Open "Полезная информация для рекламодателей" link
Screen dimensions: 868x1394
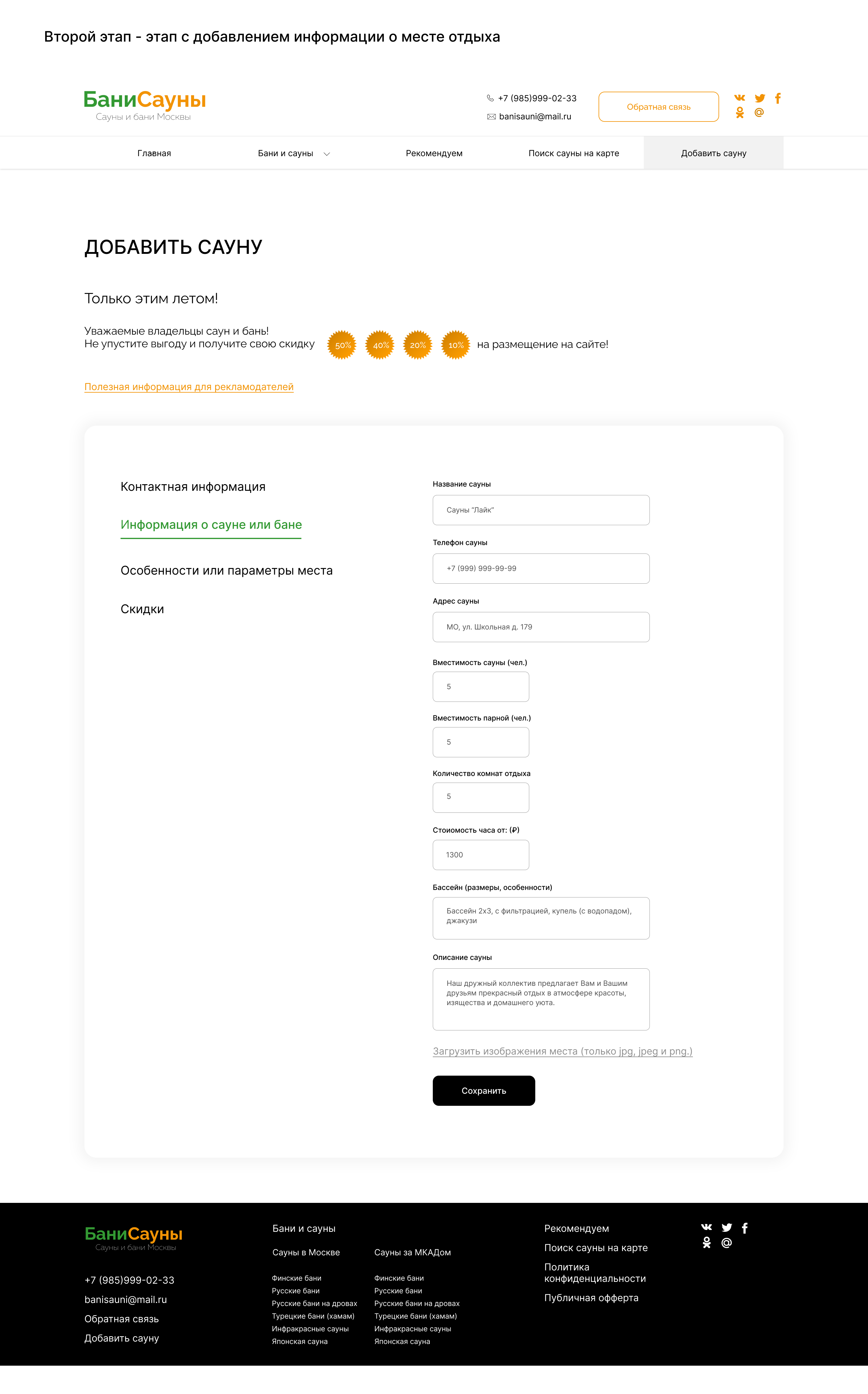pos(189,387)
